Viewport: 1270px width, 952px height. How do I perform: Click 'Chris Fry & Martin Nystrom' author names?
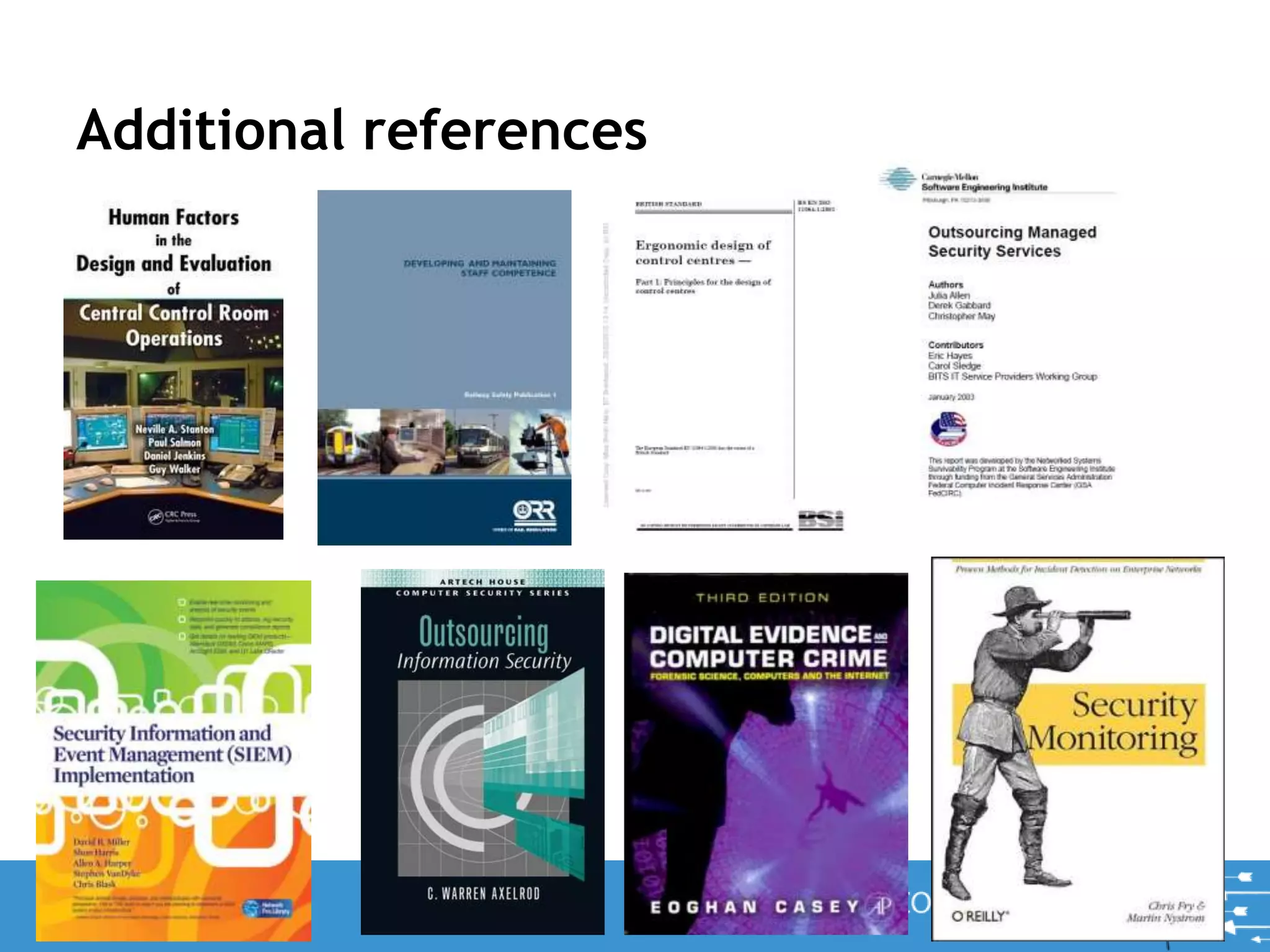point(1166,911)
